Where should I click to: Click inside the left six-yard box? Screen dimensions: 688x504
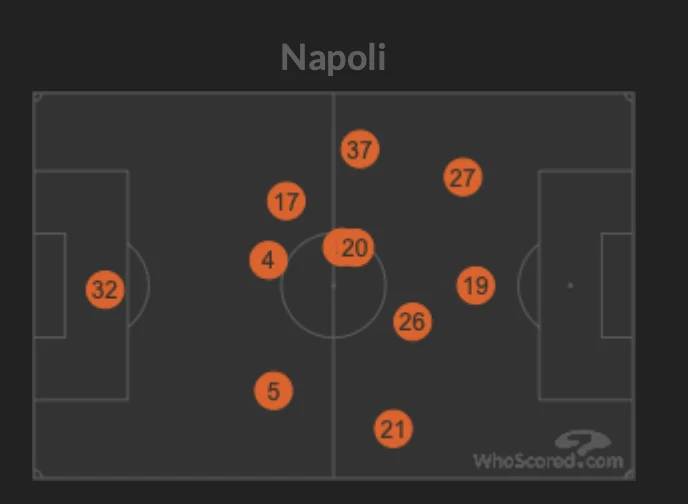50,285
